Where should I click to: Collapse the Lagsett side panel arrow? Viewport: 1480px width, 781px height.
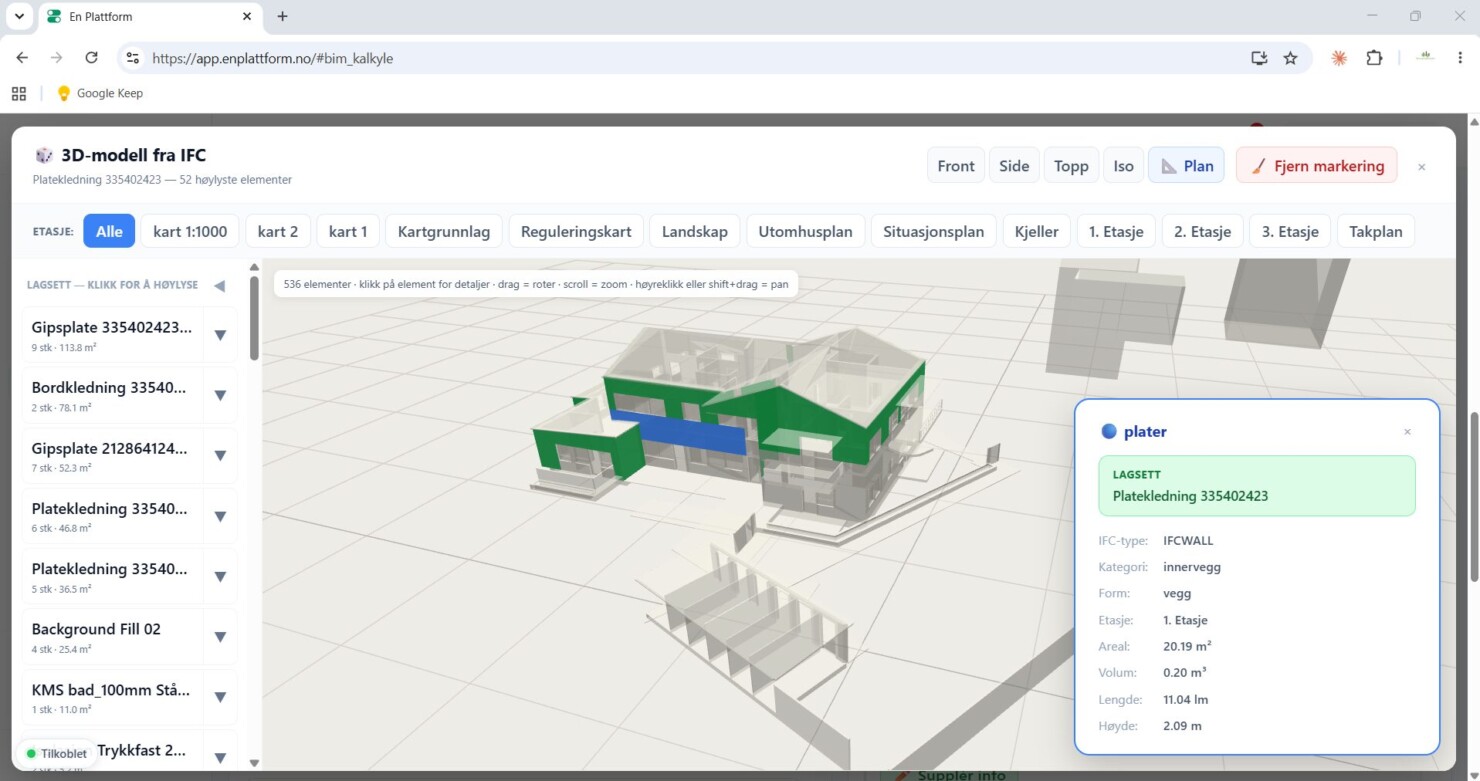point(219,285)
